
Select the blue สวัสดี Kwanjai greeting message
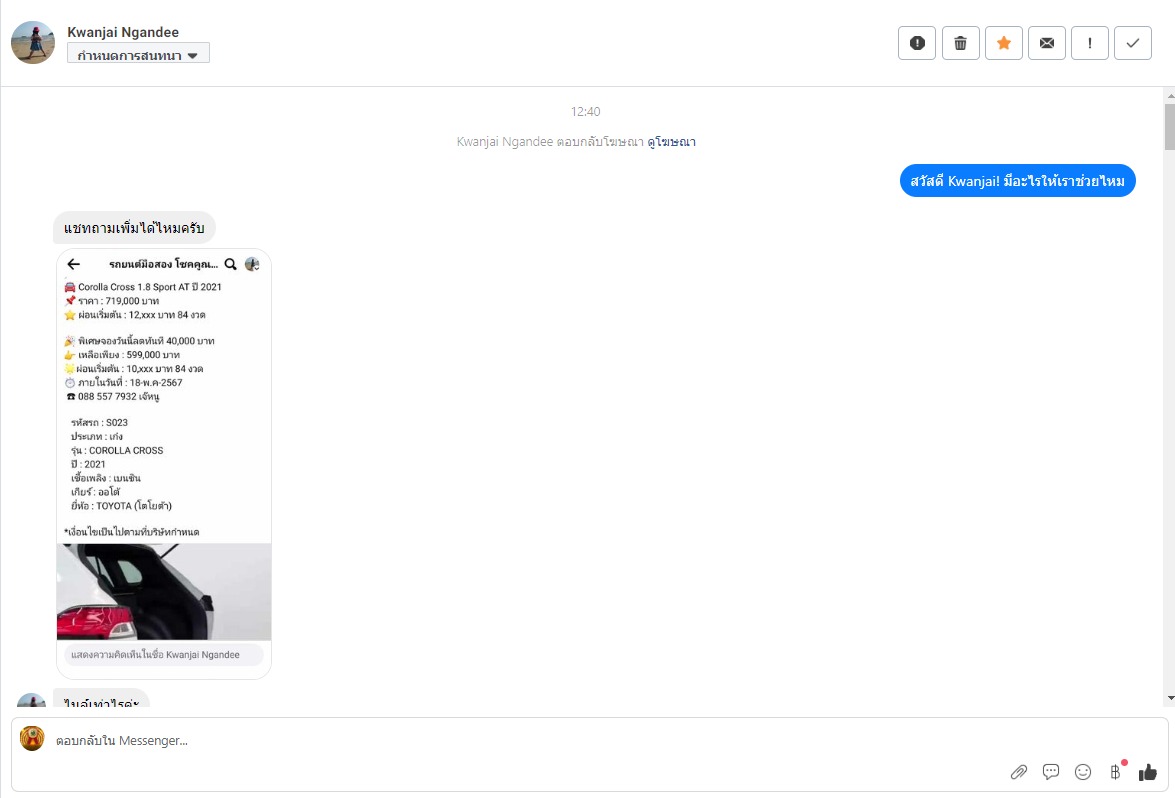click(x=1017, y=181)
